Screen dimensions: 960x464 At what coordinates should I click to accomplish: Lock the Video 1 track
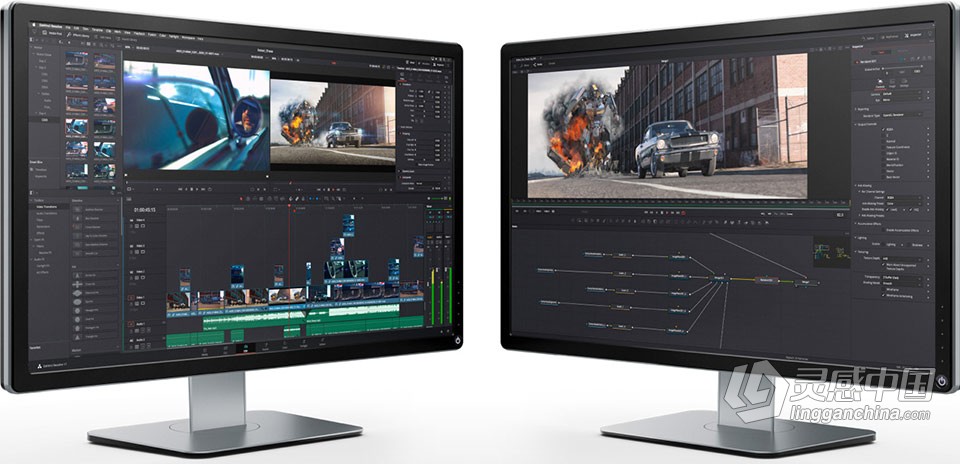[131, 304]
